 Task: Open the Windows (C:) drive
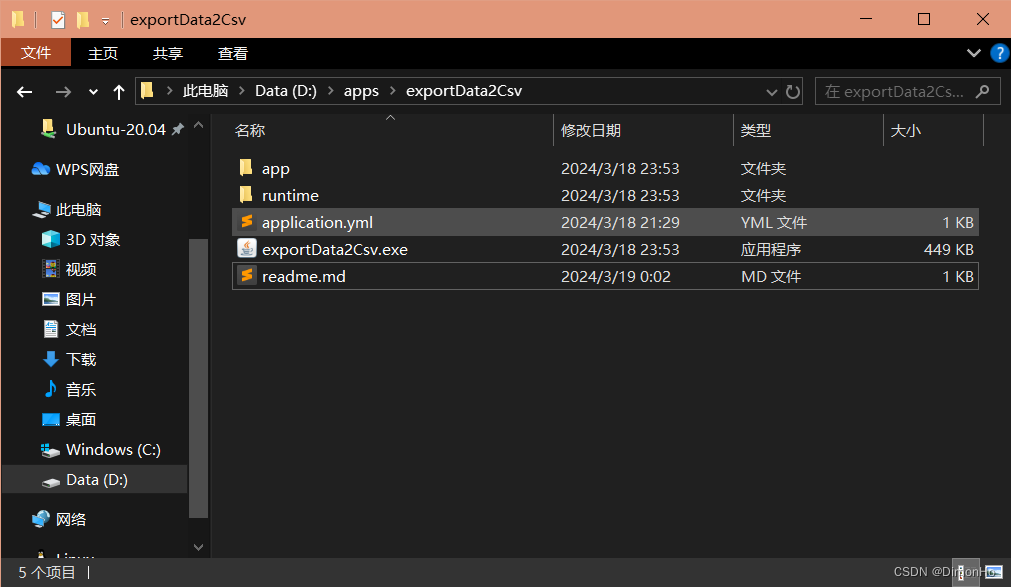click(113, 450)
